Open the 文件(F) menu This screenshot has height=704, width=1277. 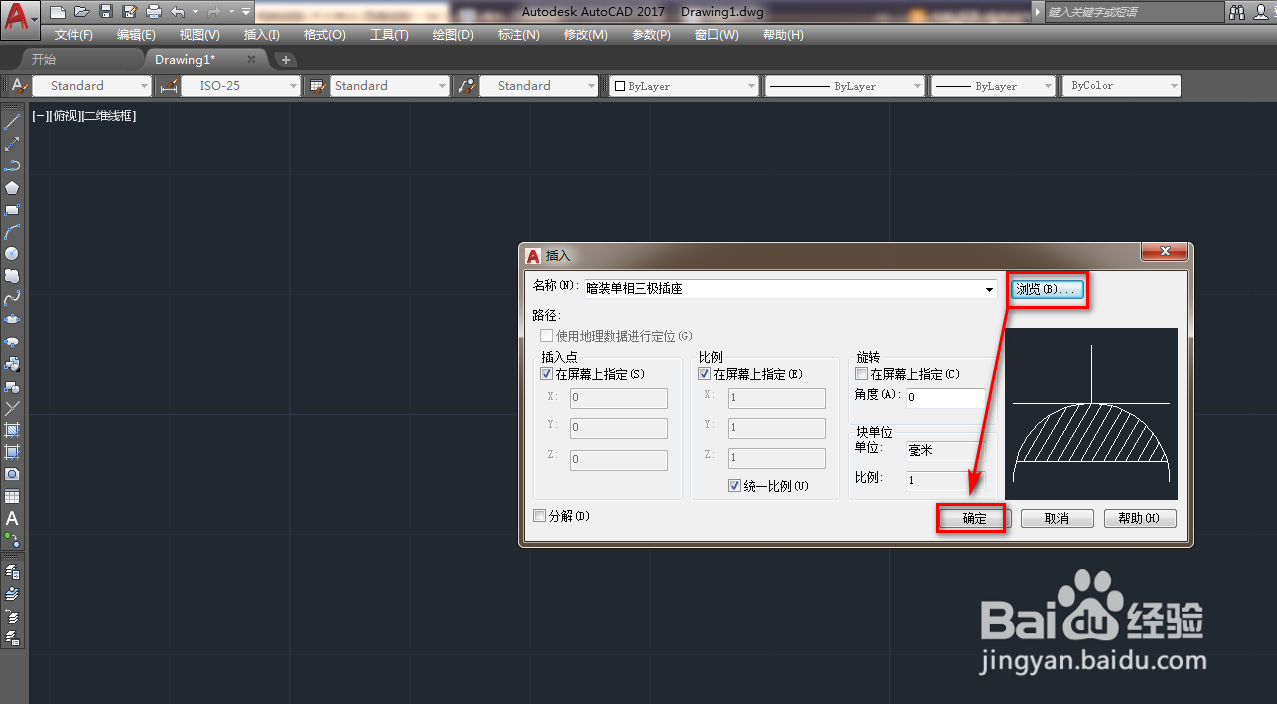coord(73,34)
